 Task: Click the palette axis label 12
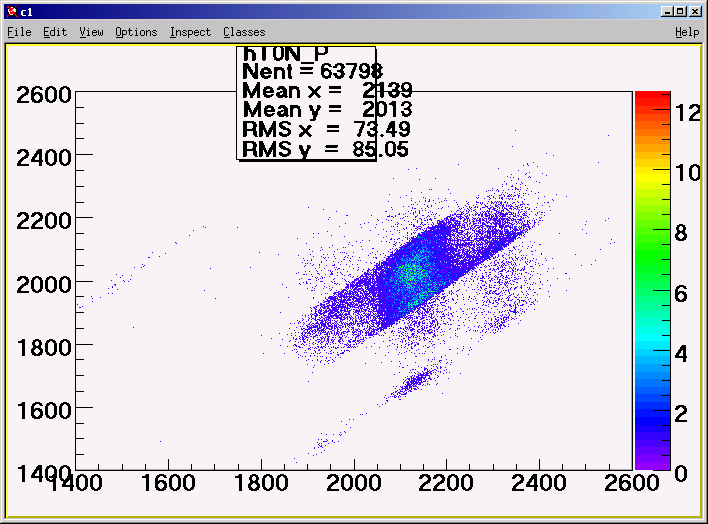[x=688, y=113]
